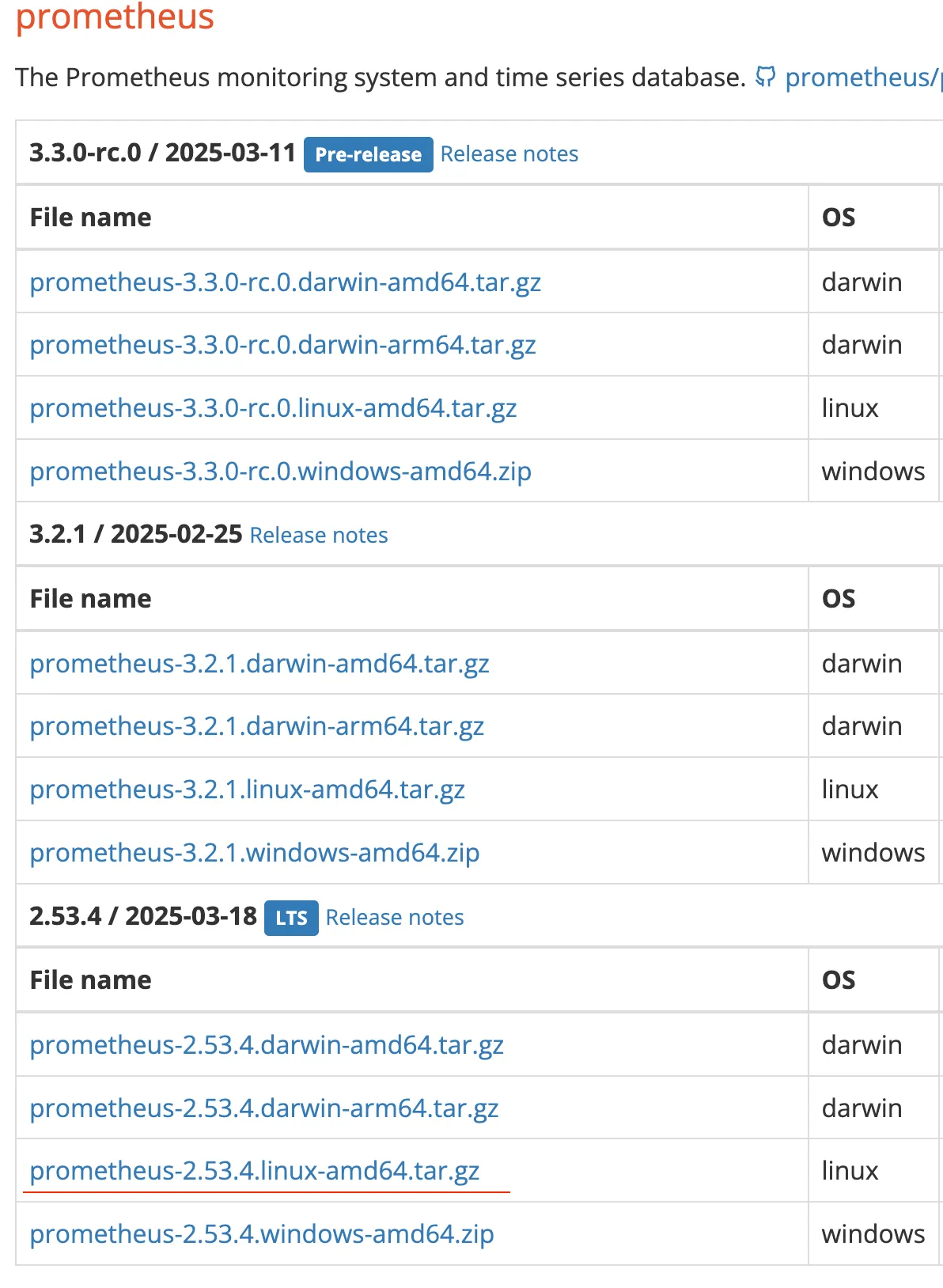The height and width of the screenshot is (1288, 943).
Task: Download prometheus-3.3.0-rc.0.linux-amd64.tar.gz
Action: point(274,408)
